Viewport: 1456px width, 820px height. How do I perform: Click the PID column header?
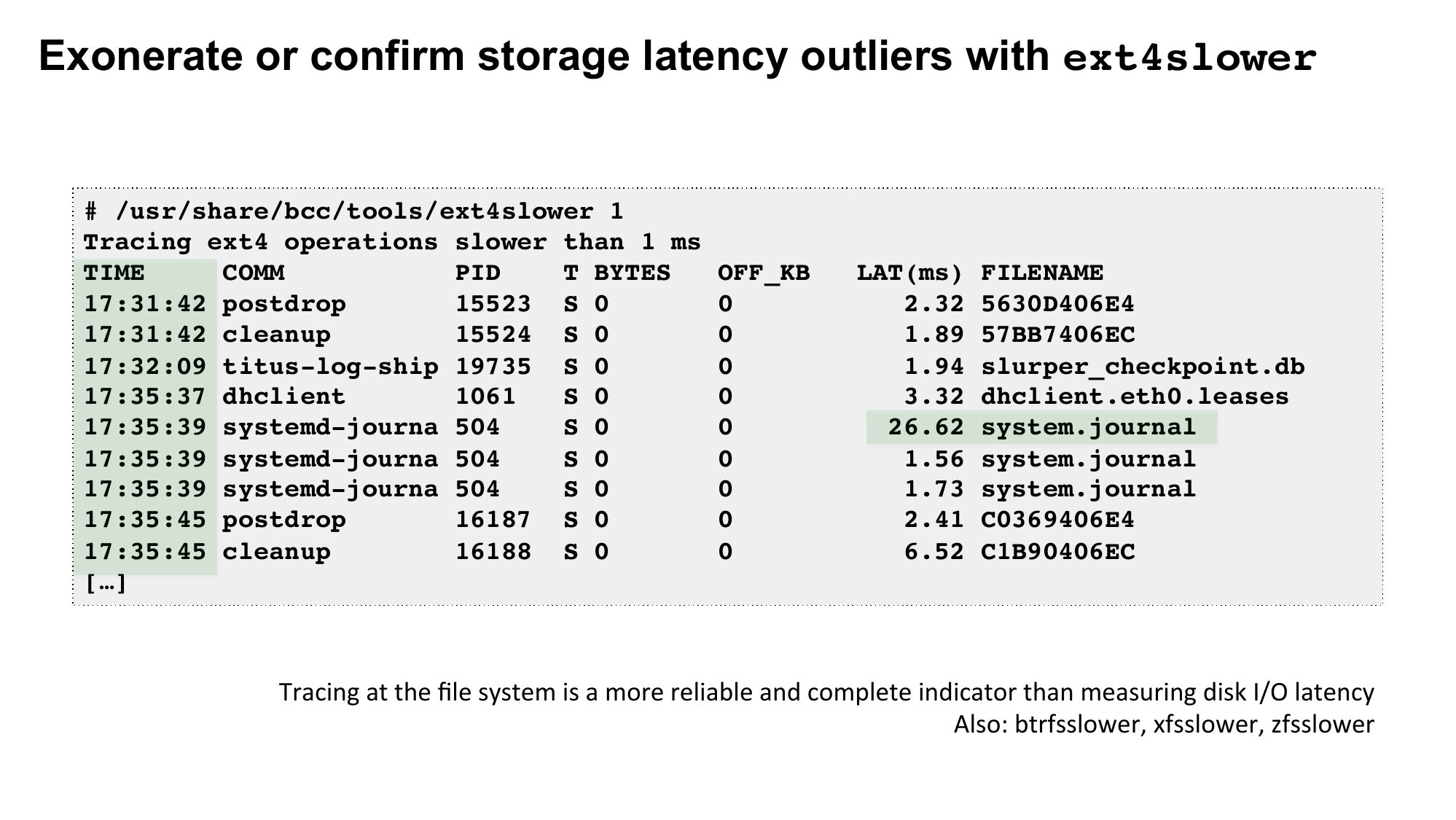[478, 273]
